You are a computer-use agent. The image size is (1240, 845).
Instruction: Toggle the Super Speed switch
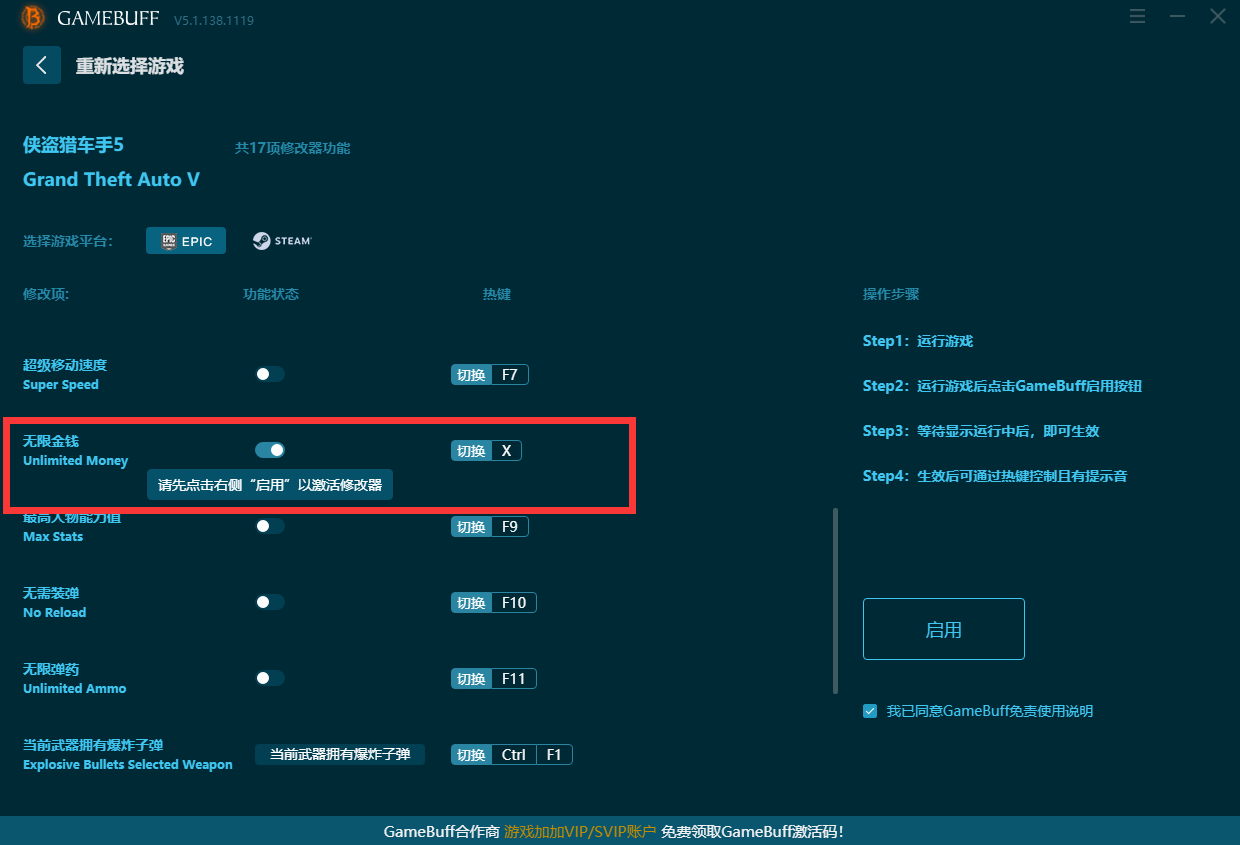tap(270, 374)
